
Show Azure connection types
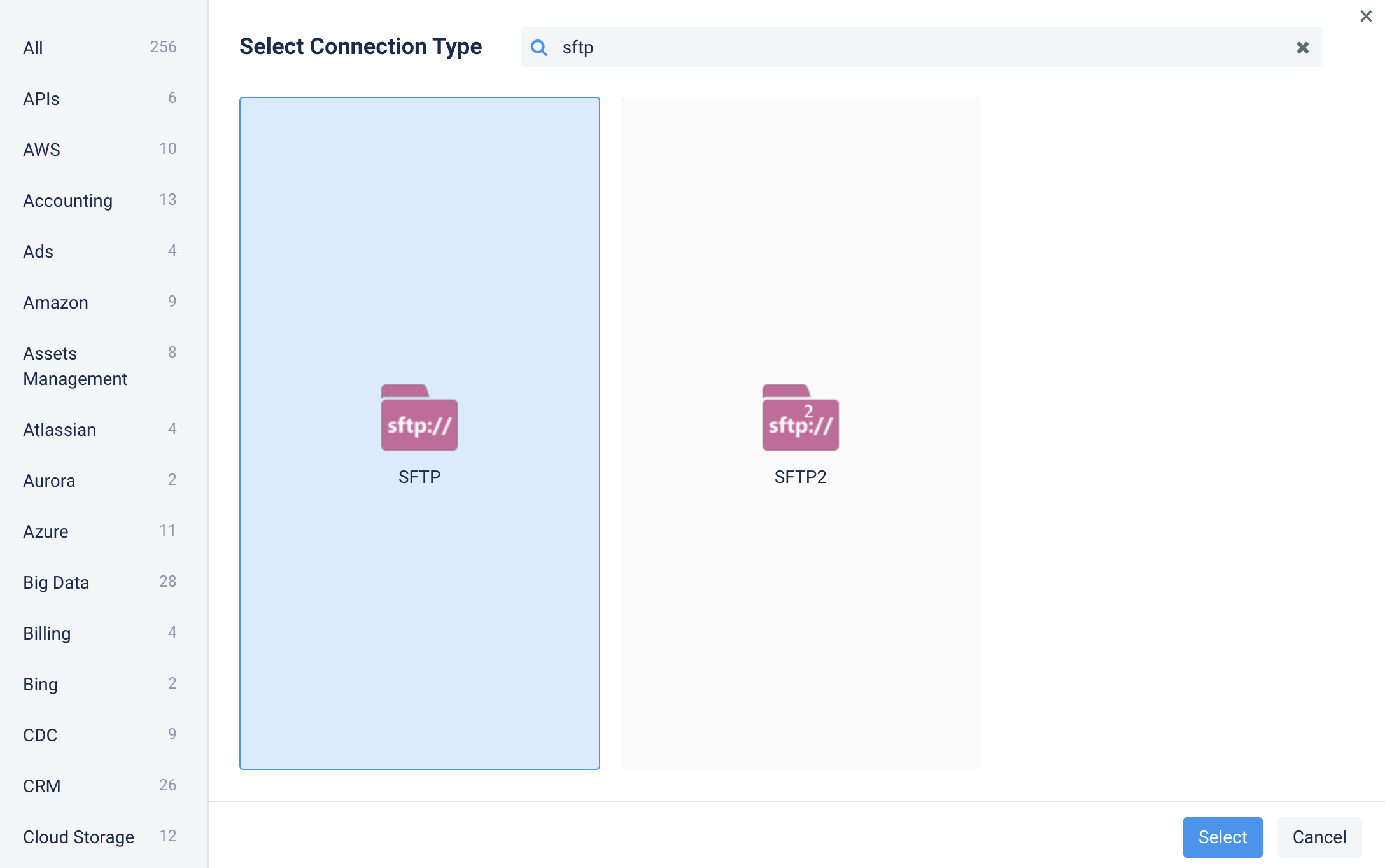point(46,531)
